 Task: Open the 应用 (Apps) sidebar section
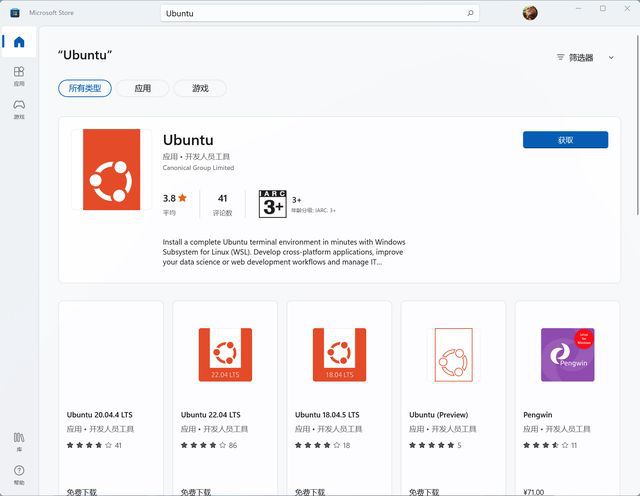(x=18, y=76)
